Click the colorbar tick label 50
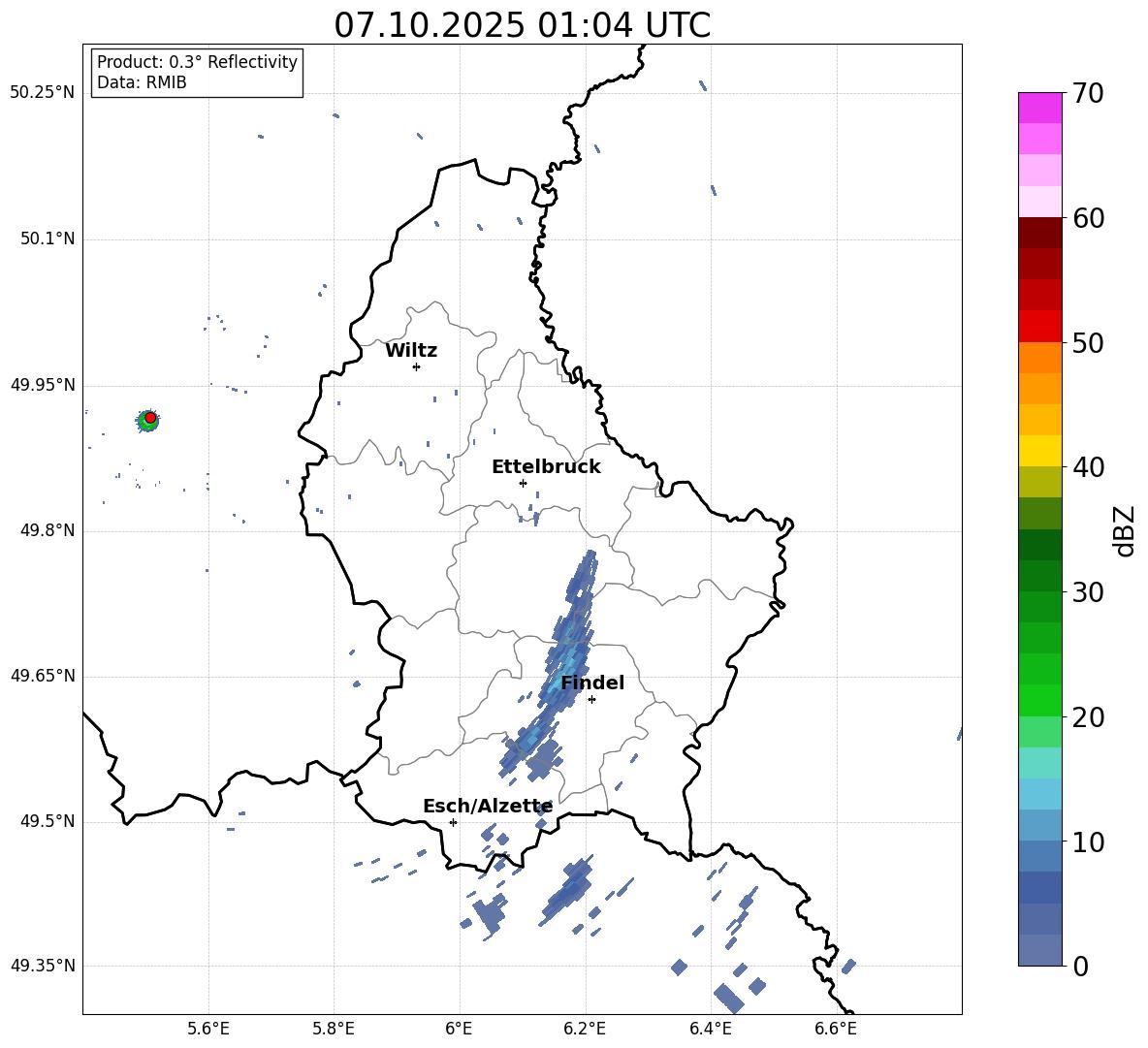The width and height of the screenshot is (1148, 1048). 1088,342
